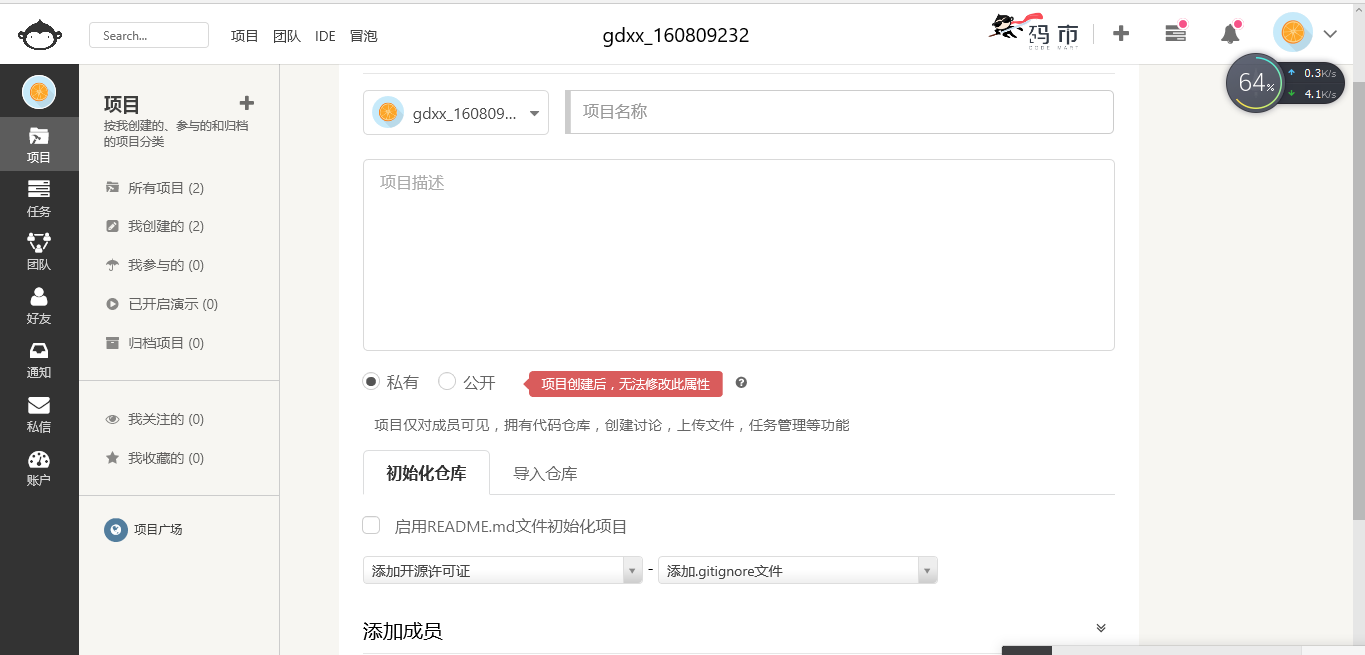Open 我参与的 (0) list

click(155, 265)
